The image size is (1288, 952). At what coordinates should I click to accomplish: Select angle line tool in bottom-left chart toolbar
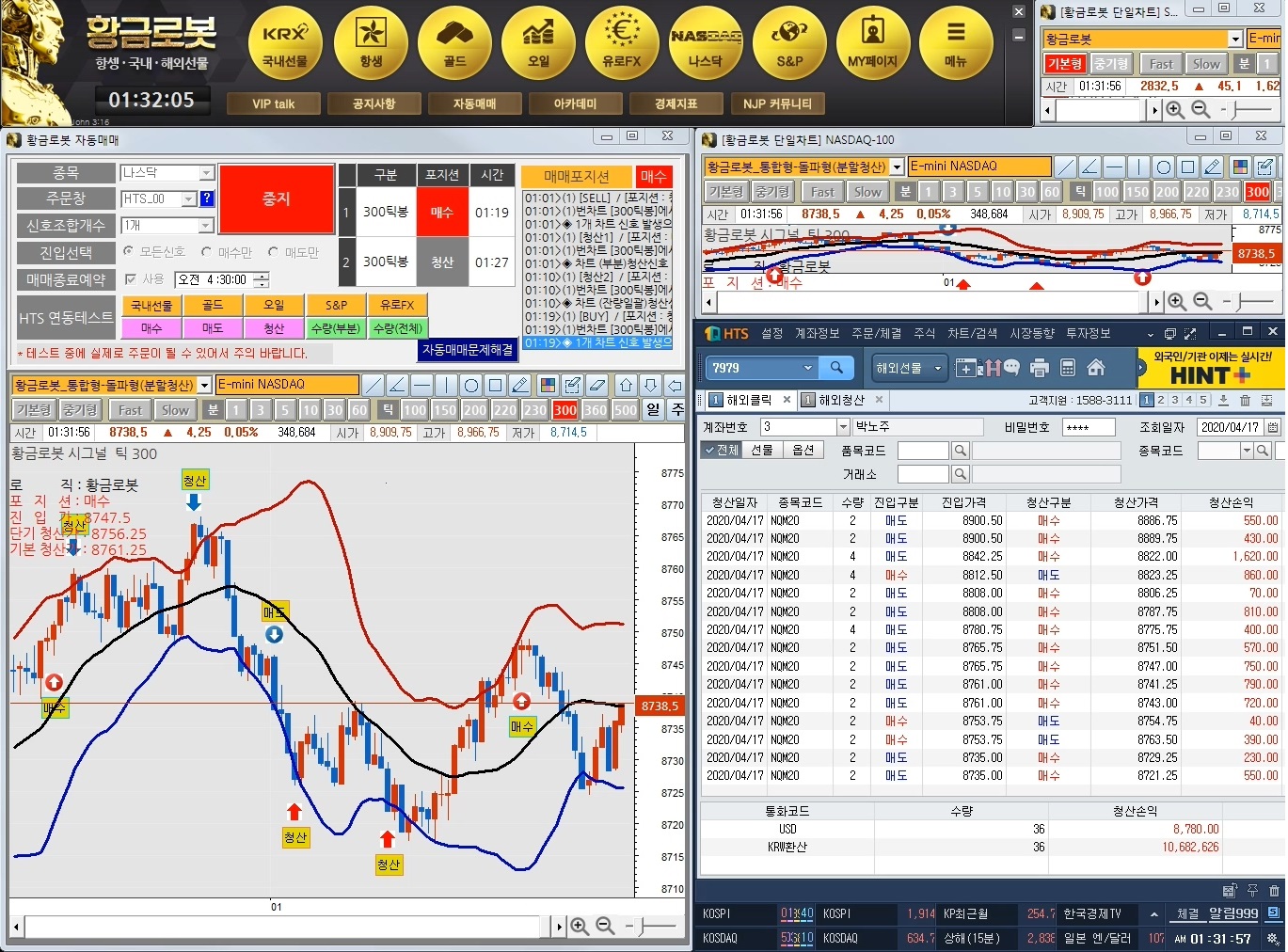click(397, 385)
